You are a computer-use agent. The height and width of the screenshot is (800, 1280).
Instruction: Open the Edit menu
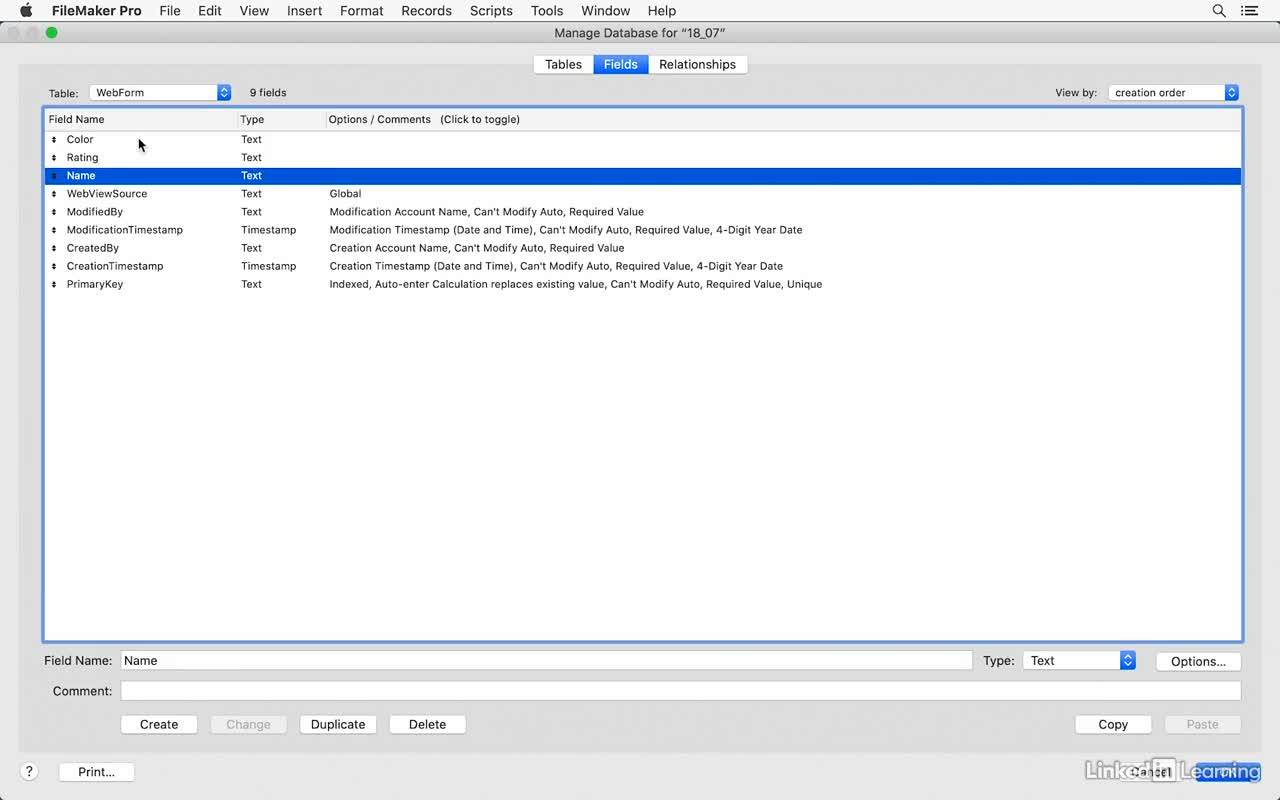click(210, 11)
